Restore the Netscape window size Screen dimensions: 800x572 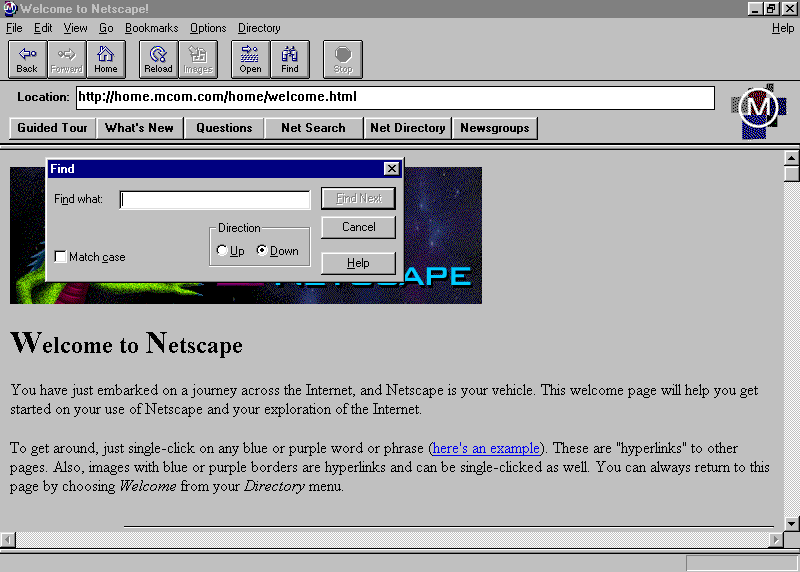771,9
